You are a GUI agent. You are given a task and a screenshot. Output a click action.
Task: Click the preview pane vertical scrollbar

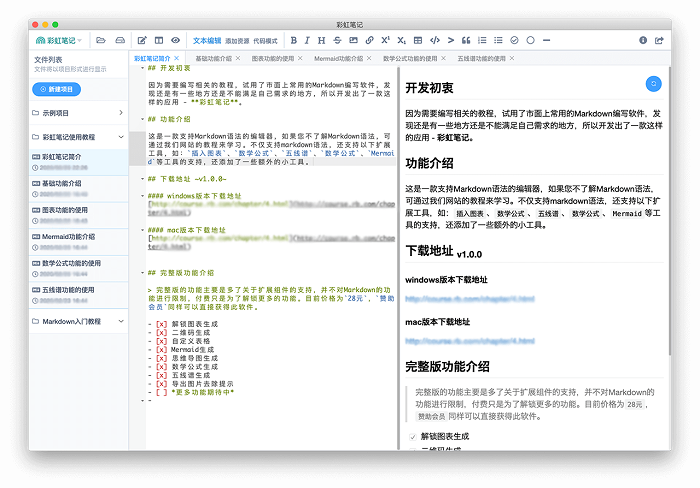(669, 211)
